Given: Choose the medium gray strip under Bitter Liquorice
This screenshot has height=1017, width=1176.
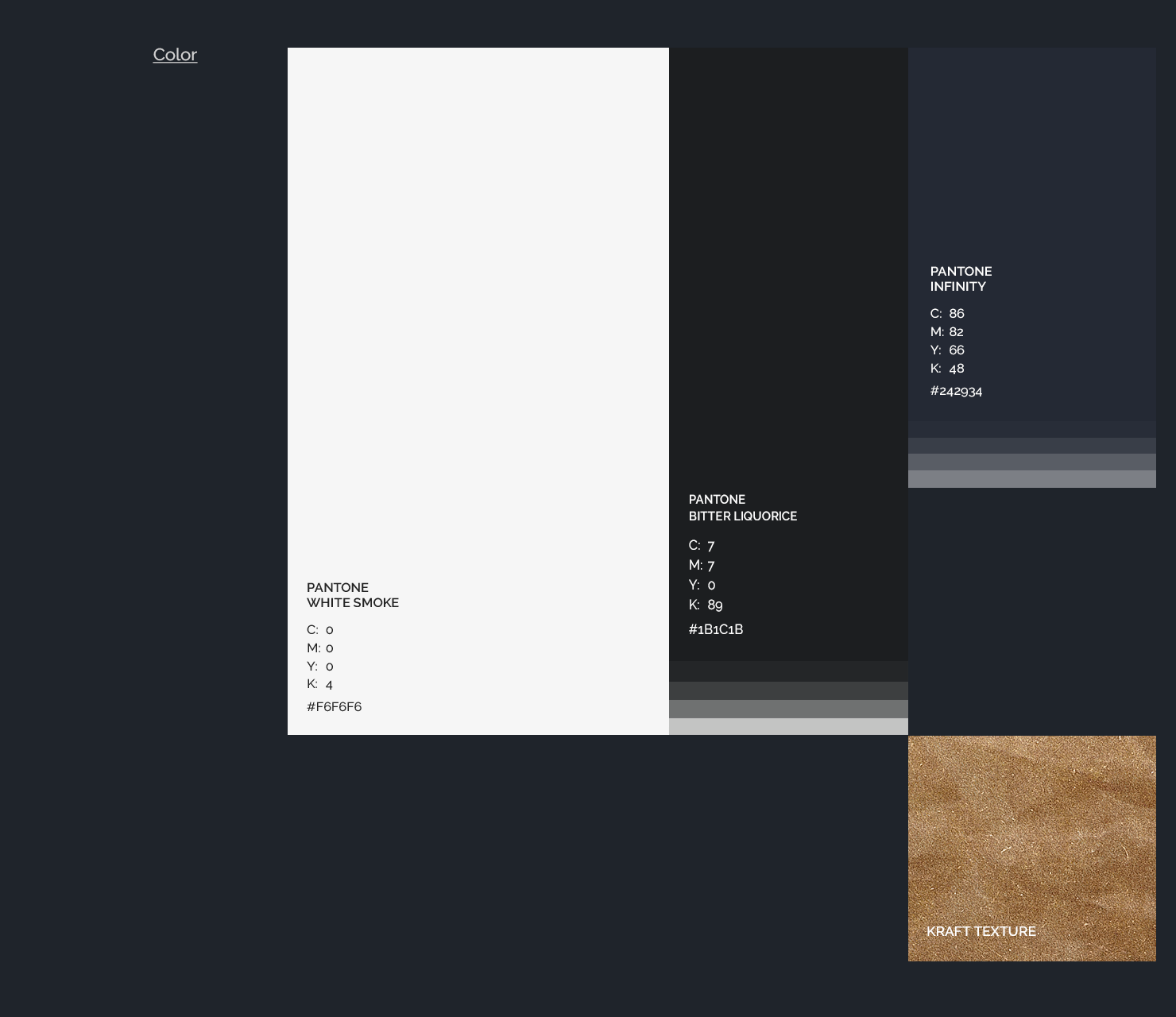Looking at the screenshot, I should [787, 709].
